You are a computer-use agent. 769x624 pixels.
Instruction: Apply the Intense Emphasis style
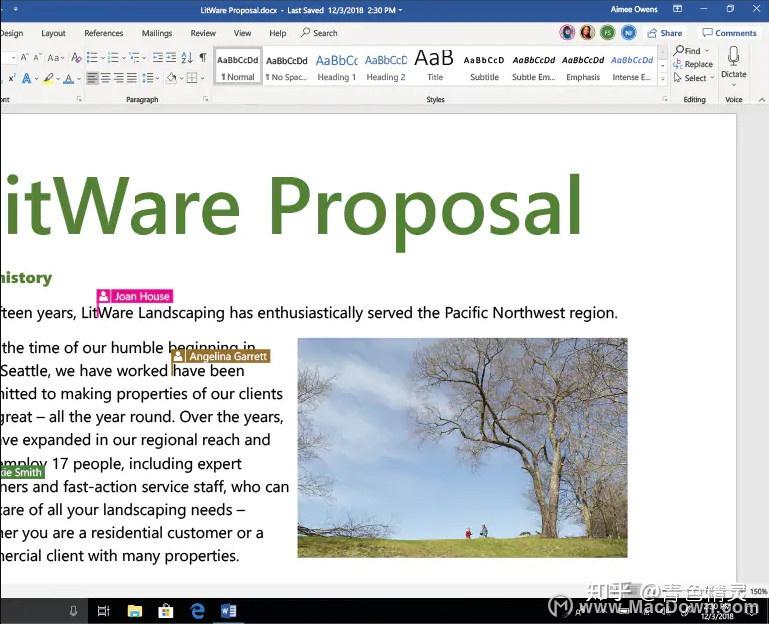tap(632, 67)
